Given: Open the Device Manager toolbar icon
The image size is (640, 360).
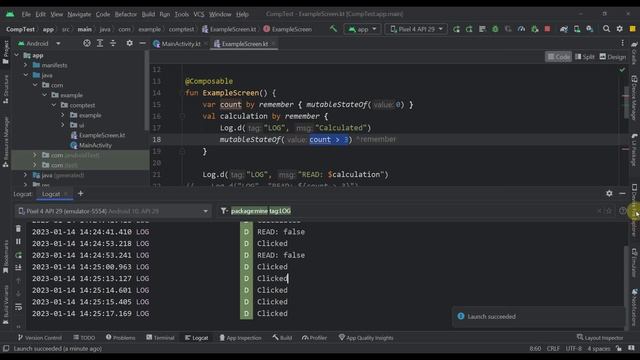Looking at the screenshot, I should pos(577,29).
